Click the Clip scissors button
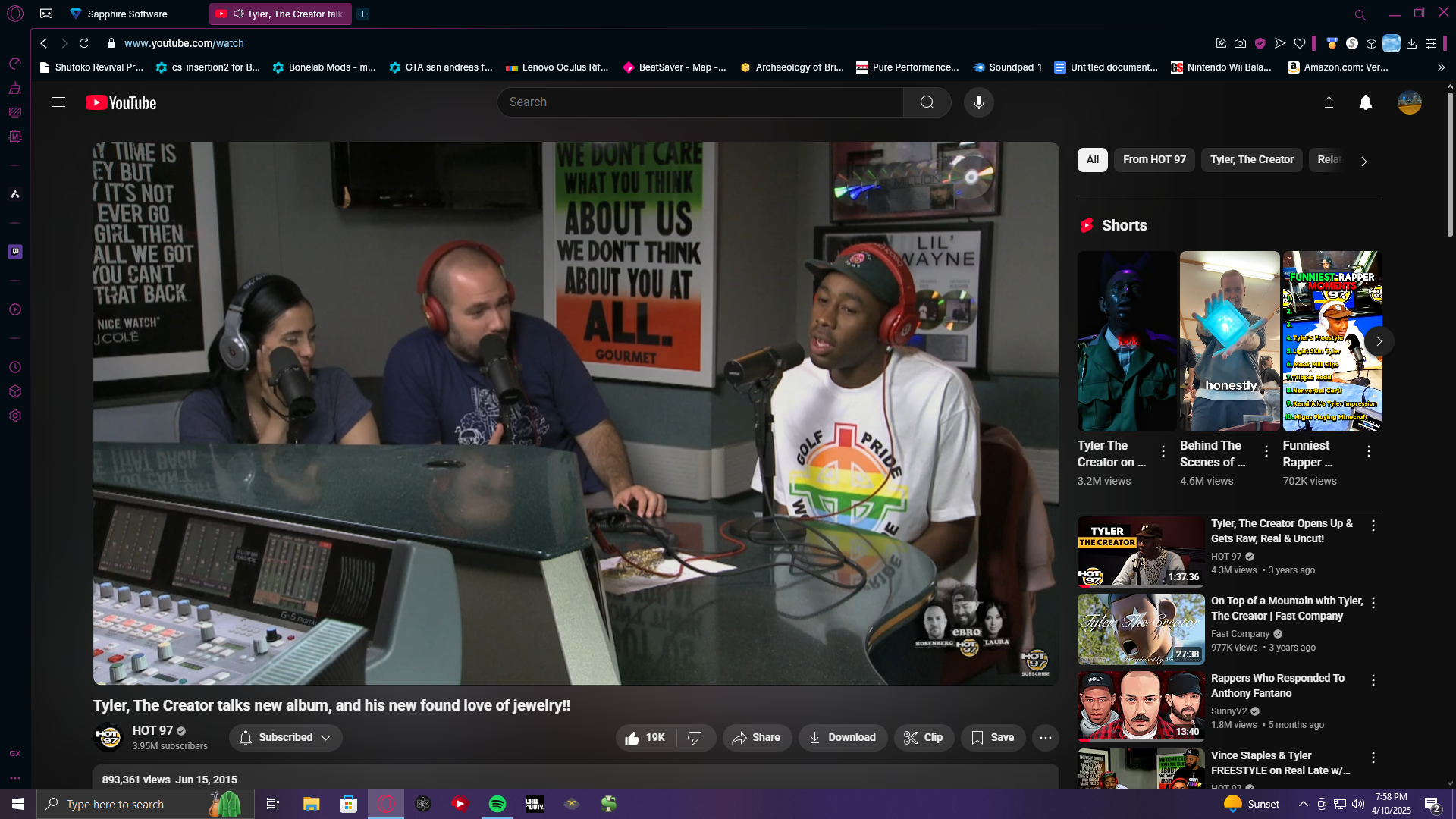 (x=923, y=737)
